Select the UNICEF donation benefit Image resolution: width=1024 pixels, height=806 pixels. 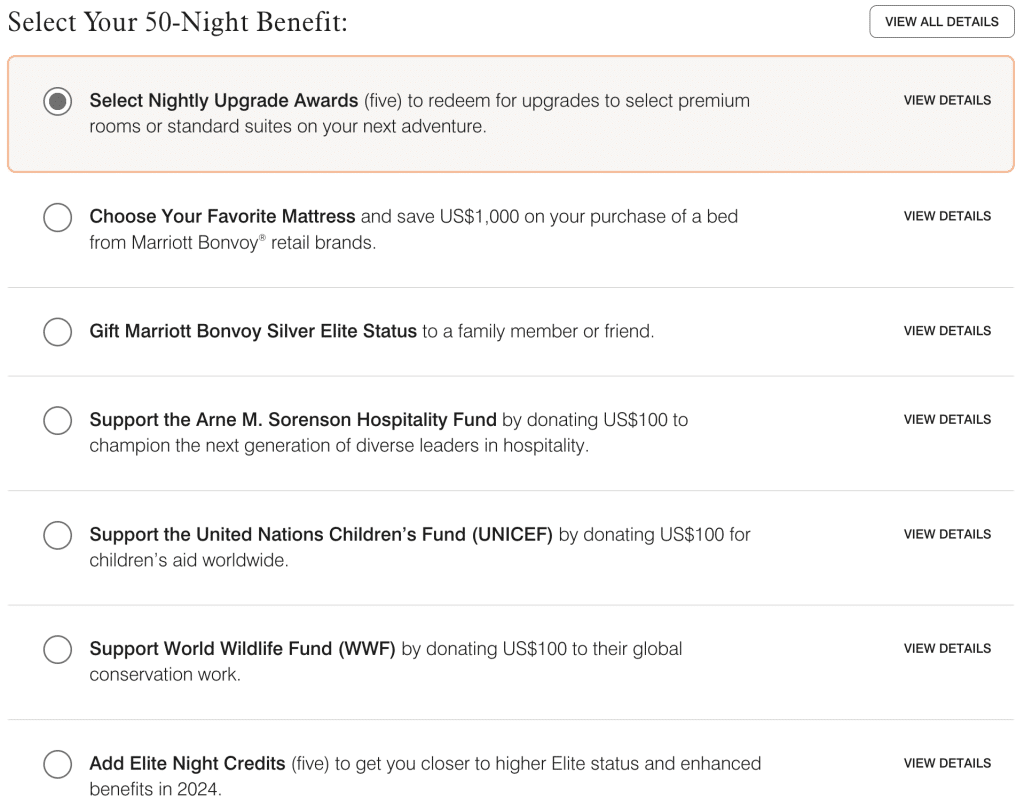pos(57,535)
